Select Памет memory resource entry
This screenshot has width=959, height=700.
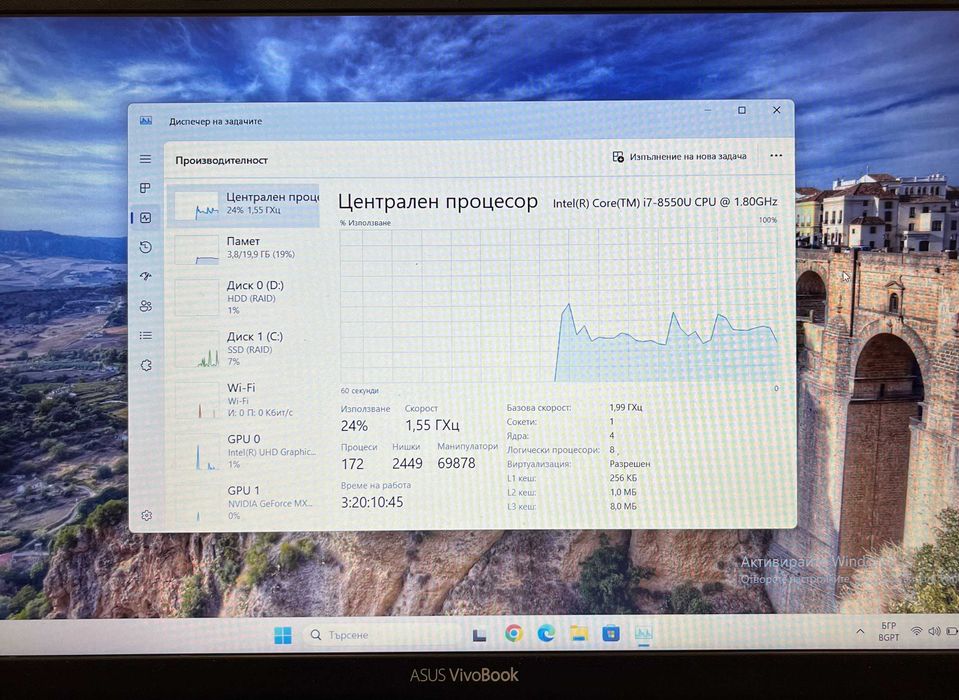click(243, 248)
